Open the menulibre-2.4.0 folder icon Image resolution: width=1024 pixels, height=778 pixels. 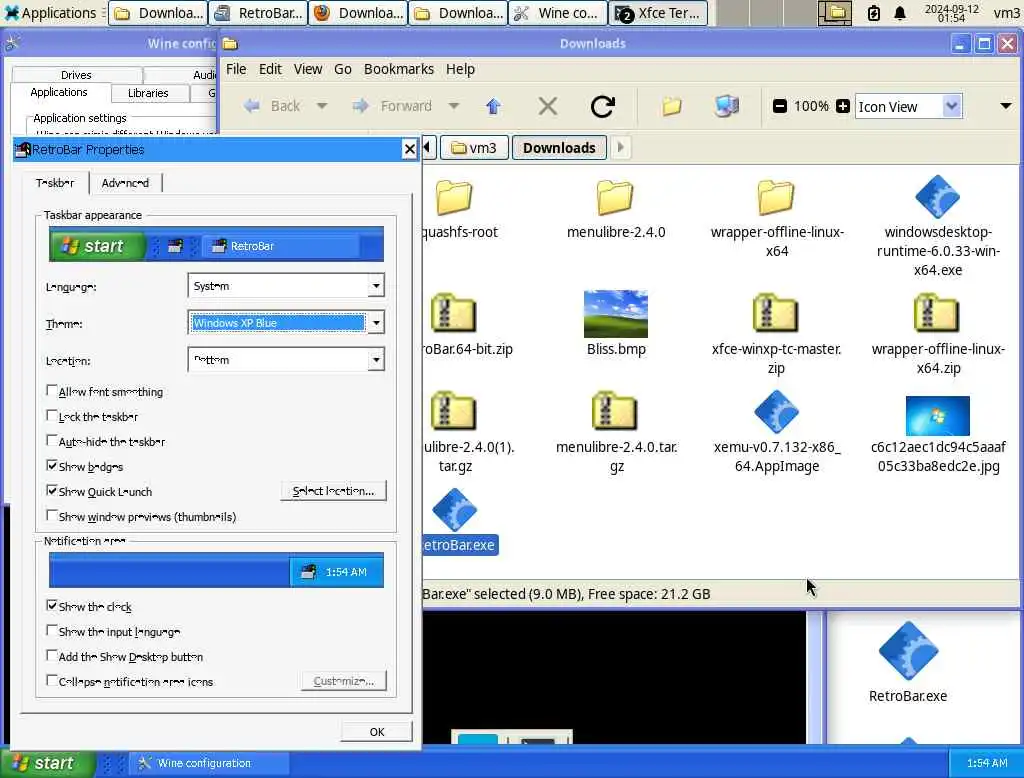pyautogui.click(x=615, y=197)
